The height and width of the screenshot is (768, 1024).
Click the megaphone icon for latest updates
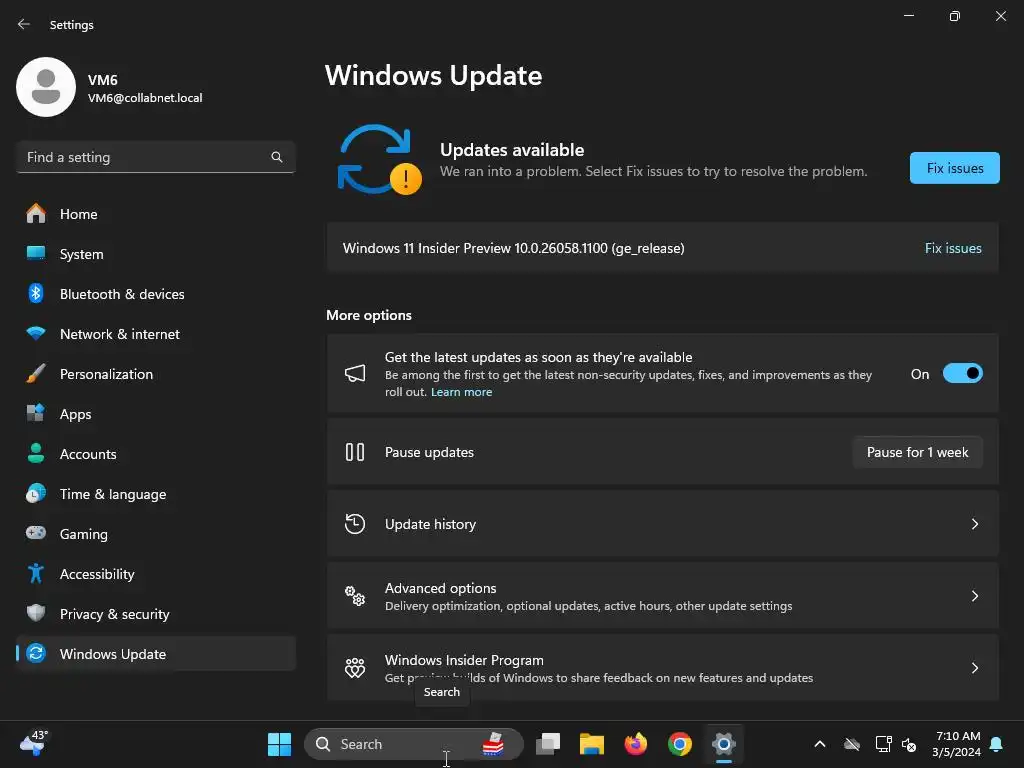(355, 374)
